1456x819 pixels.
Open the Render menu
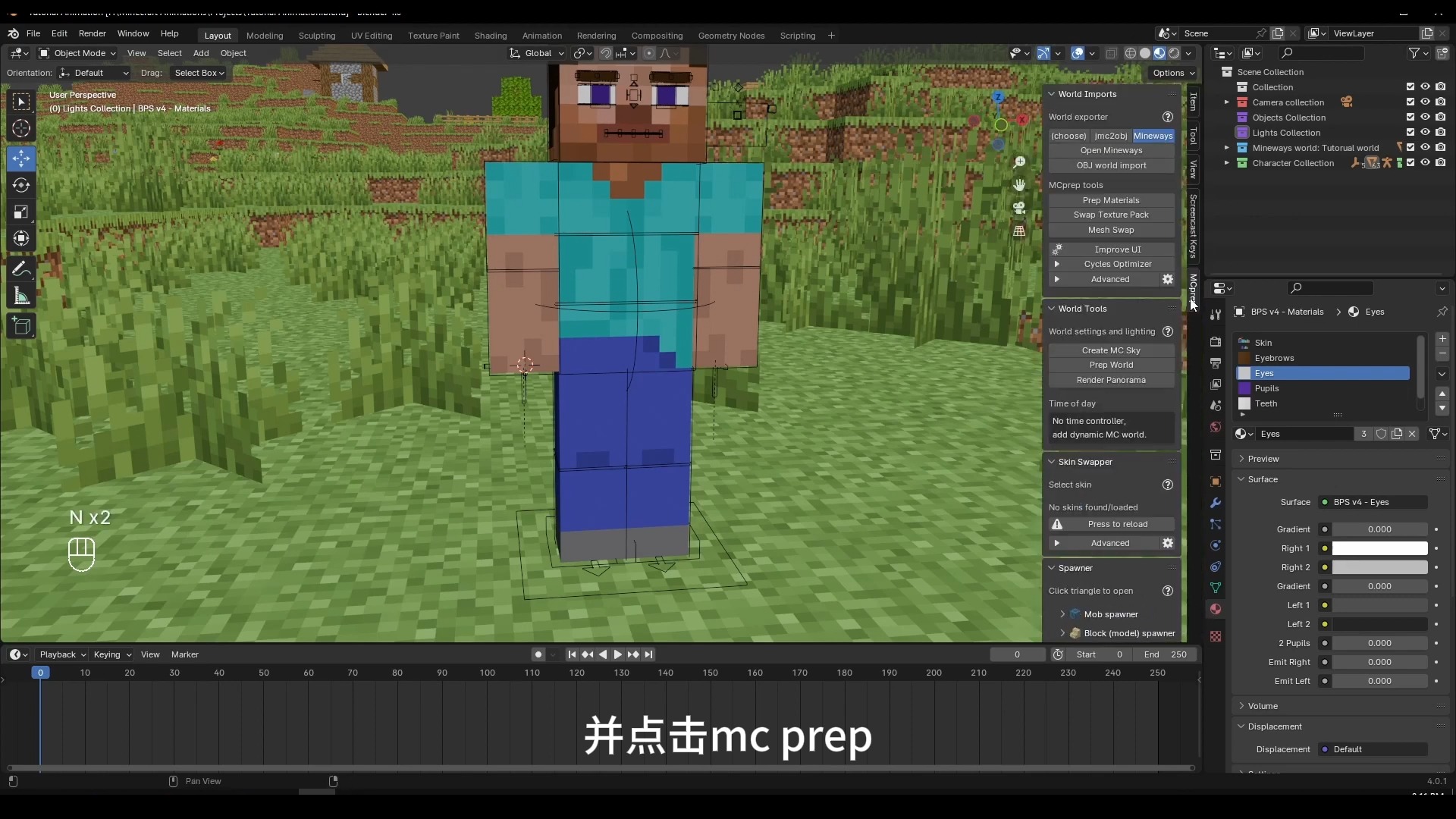pos(92,33)
